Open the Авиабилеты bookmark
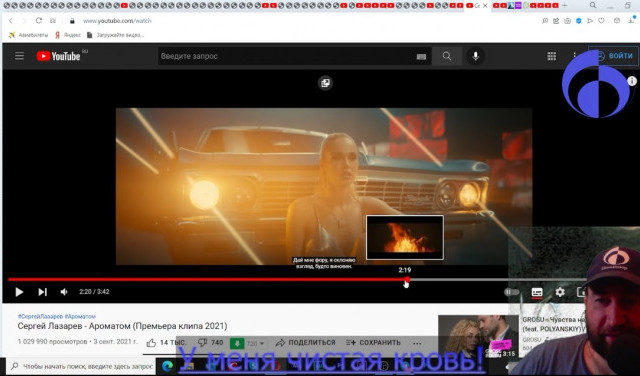The width and height of the screenshot is (640, 376). [x=28, y=35]
